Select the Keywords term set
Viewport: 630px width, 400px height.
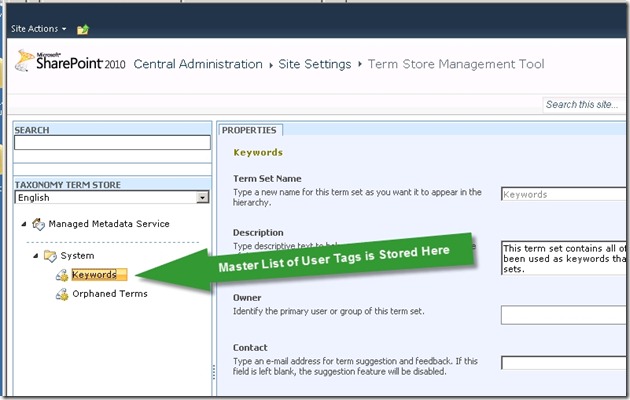pyautogui.click(x=99, y=275)
